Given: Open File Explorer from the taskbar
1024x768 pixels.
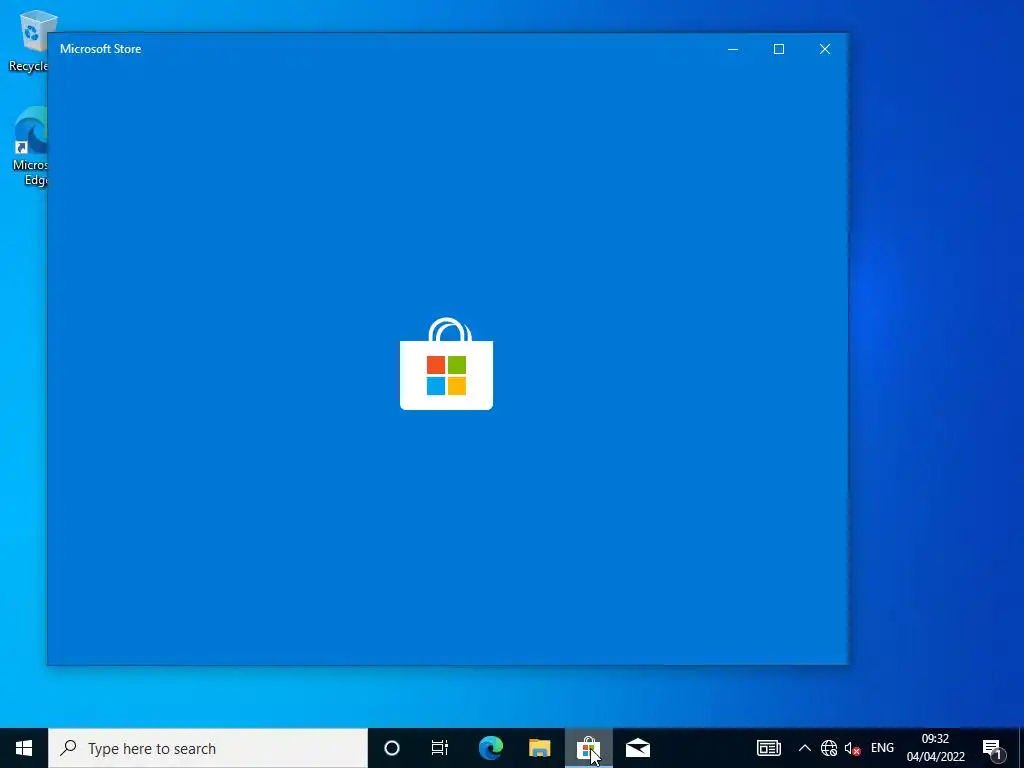Looking at the screenshot, I should pyautogui.click(x=539, y=748).
